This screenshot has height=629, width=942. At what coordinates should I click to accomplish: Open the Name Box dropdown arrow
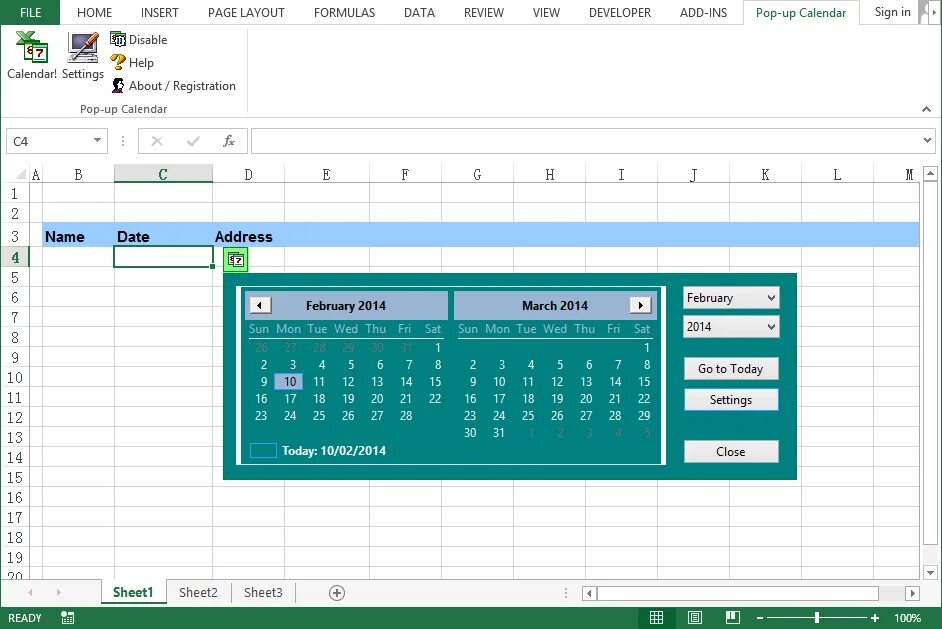pos(97,141)
